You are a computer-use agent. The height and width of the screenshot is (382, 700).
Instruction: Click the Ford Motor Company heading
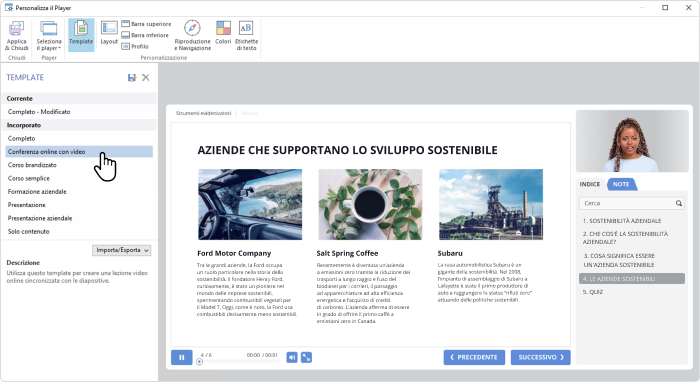(x=234, y=253)
